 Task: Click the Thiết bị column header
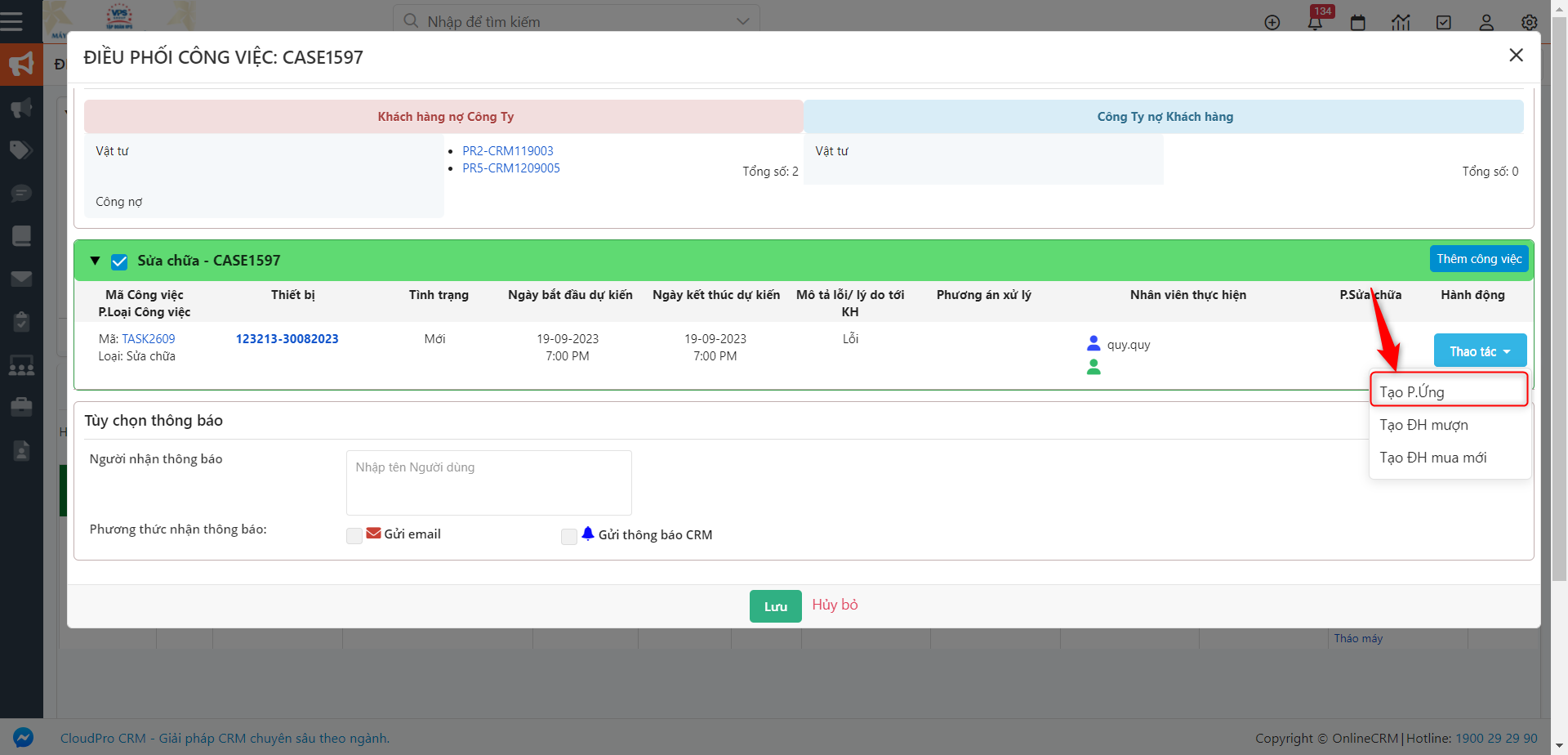[292, 294]
